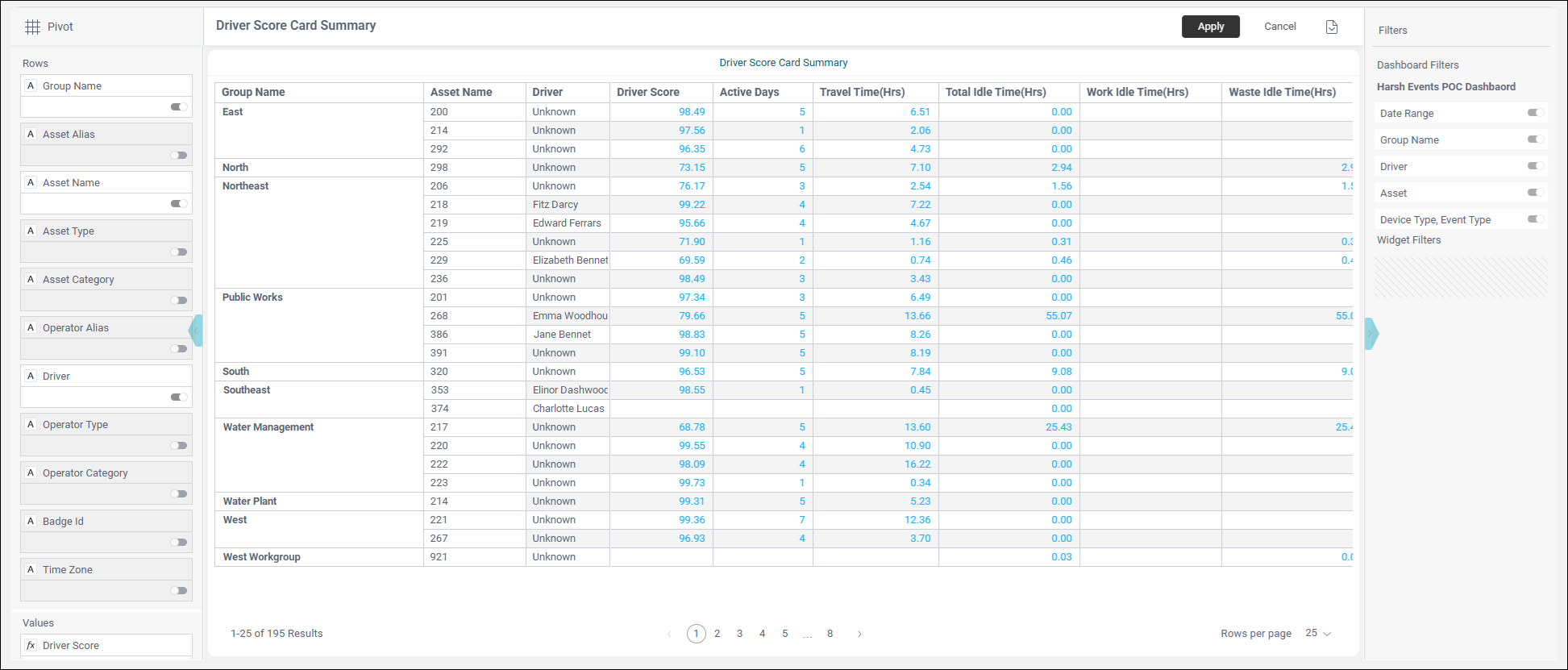Image resolution: width=1568 pixels, height=670 pixels.
Task: Click type icon beside Asset Name field
Action: (x=31, y=182)
